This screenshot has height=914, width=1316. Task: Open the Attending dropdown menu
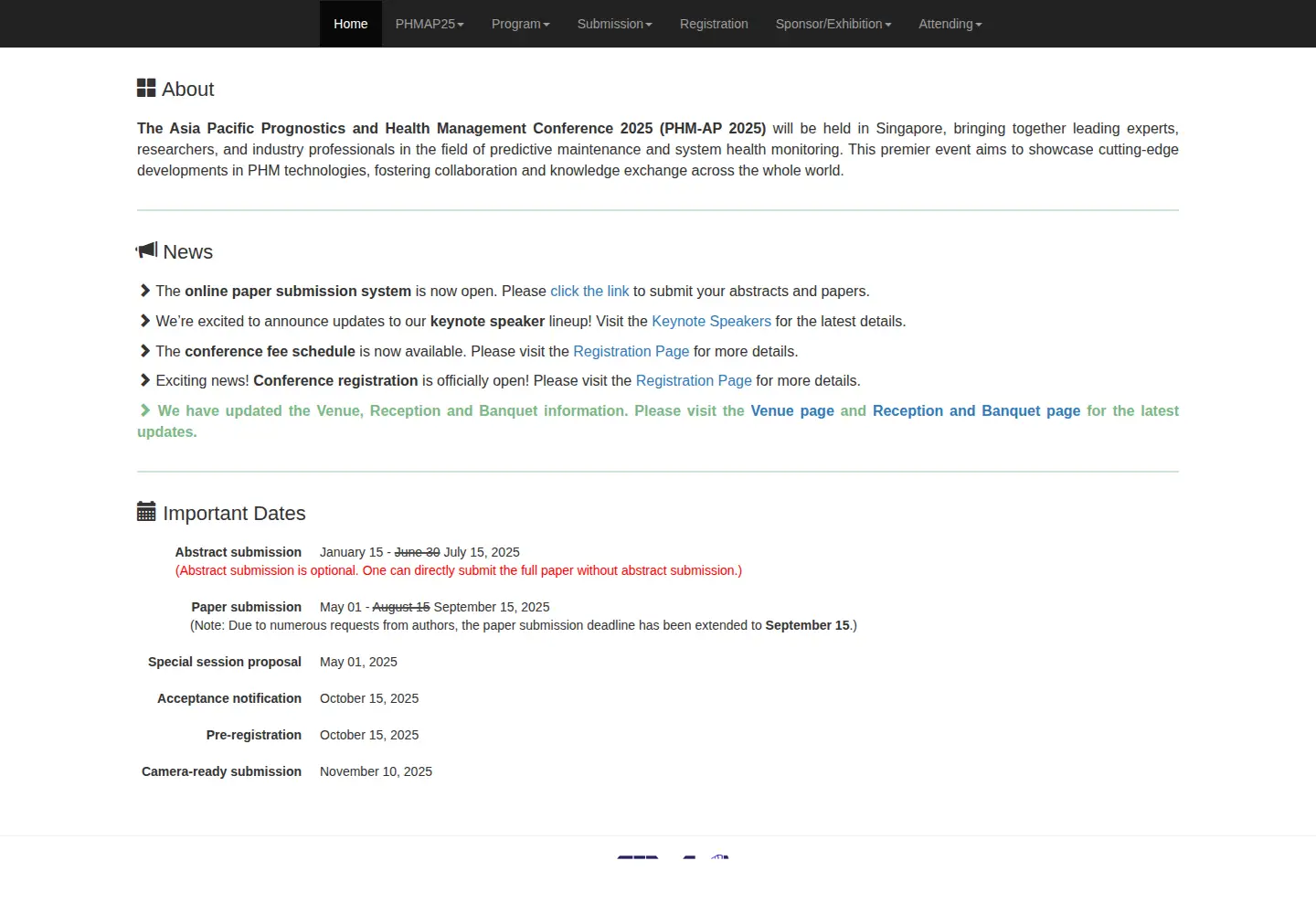click(950, 24)
